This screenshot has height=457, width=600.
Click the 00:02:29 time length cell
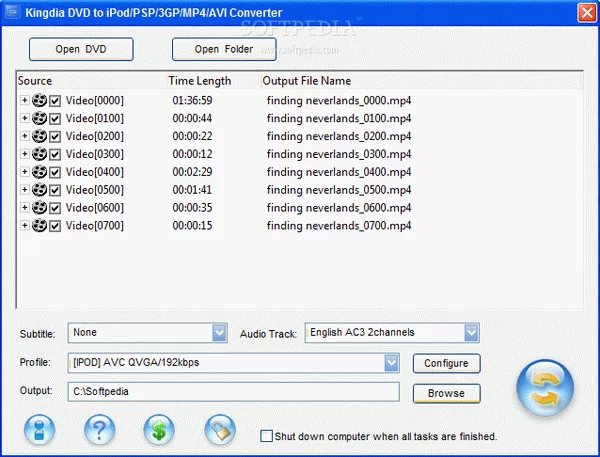pyautogui.click(x=192, y=172)
